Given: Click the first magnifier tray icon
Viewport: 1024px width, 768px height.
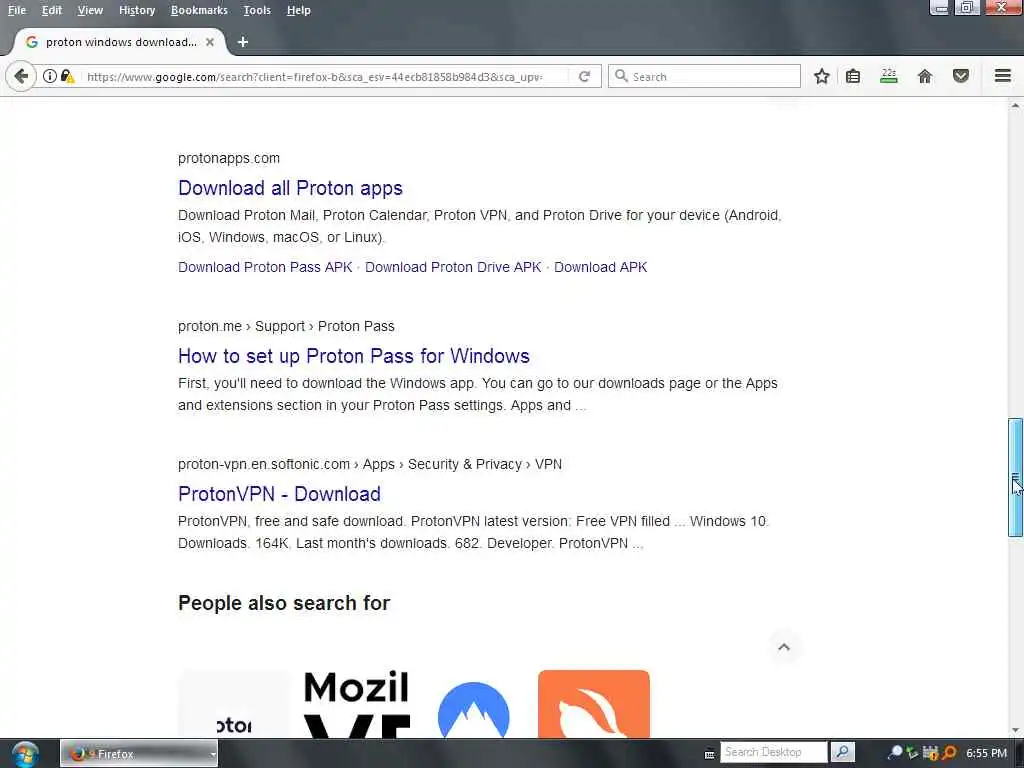Looking at the screenshot, I should (895, 753).
